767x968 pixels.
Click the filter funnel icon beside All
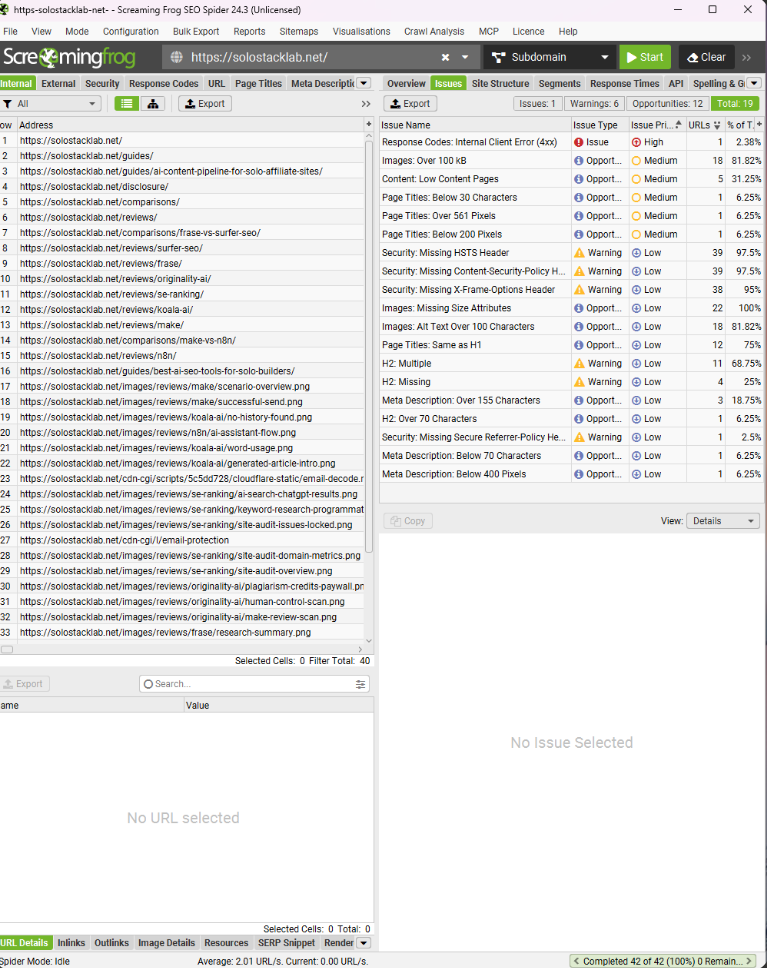(7, 104)
